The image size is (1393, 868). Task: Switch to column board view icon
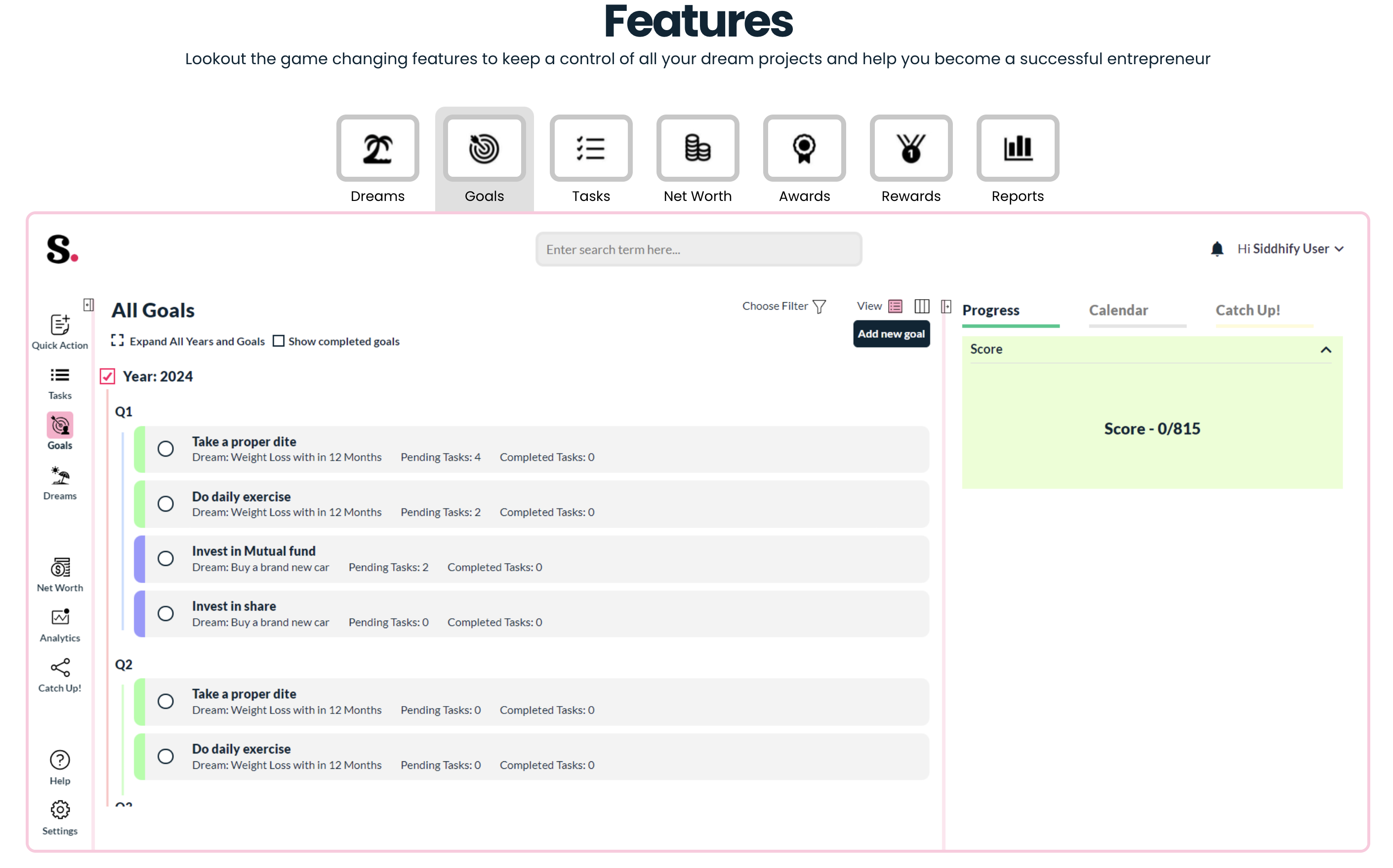click(x=922, y=306)
